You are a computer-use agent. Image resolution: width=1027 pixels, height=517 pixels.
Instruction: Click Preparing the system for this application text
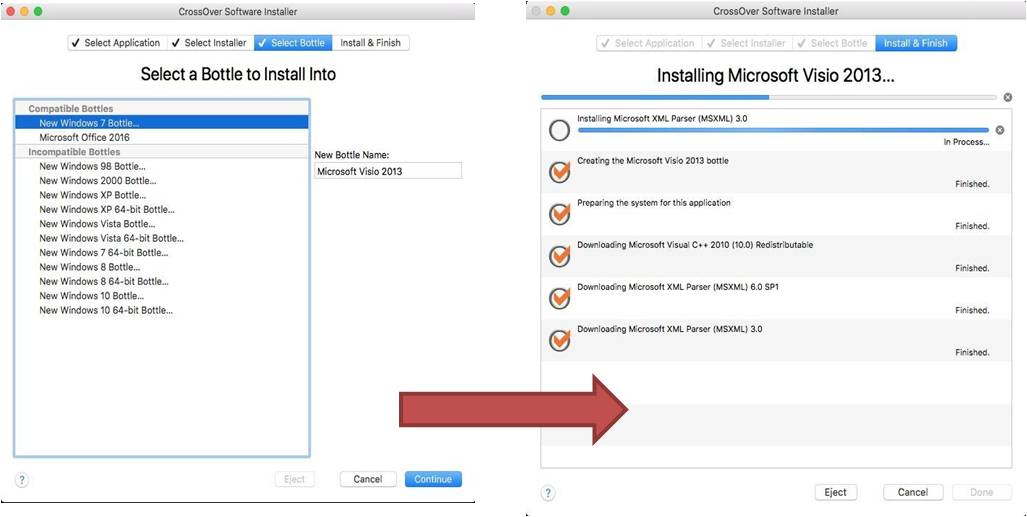pyautogui.click(x=654, y=202)
